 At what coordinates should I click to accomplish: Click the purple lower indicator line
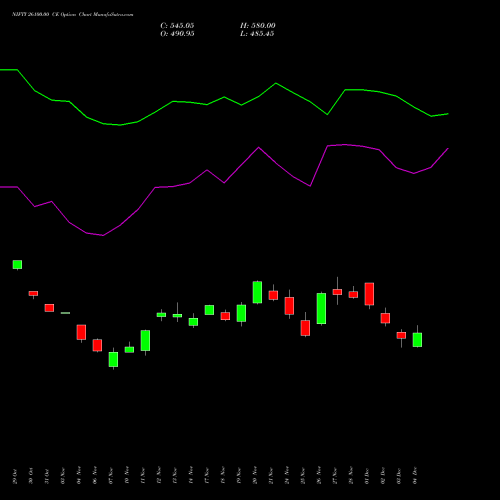pos(224,183)
